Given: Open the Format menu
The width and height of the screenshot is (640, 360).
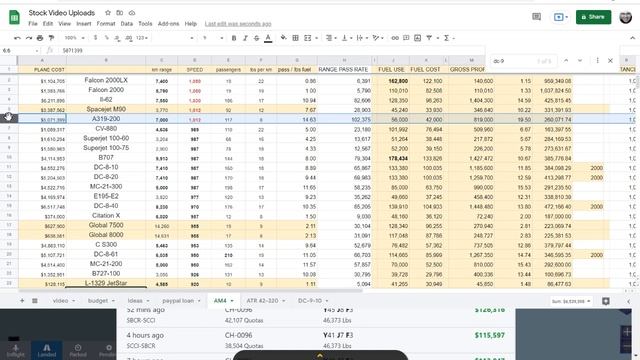Looking at the screenshot, I should click(x=106, y=24).
